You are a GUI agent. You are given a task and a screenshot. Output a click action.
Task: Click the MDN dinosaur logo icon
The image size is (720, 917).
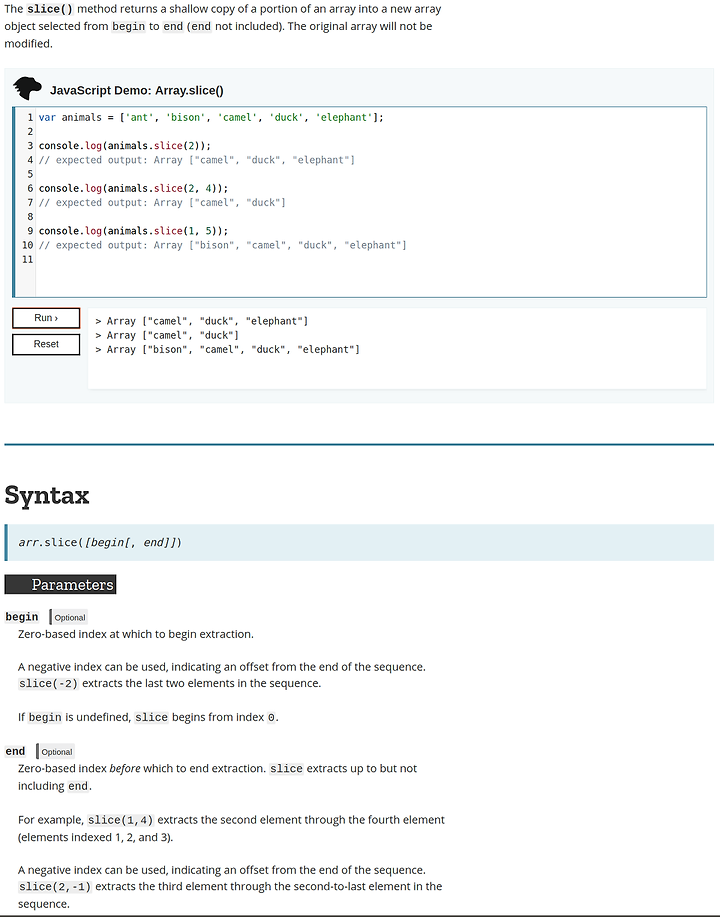[x=27, y=88]
